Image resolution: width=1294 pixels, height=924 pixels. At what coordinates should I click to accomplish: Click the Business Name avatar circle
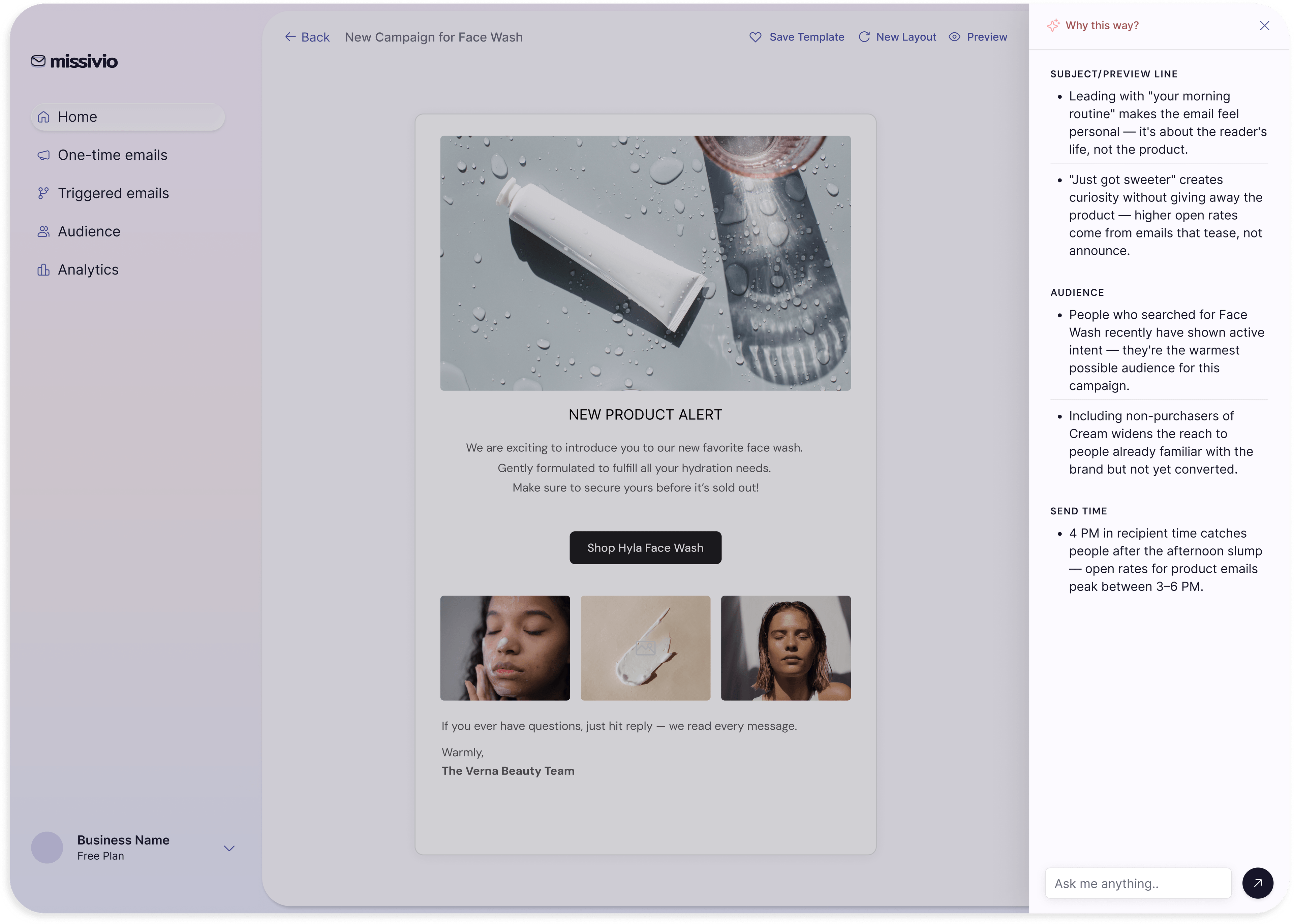(x=47, y=847)
